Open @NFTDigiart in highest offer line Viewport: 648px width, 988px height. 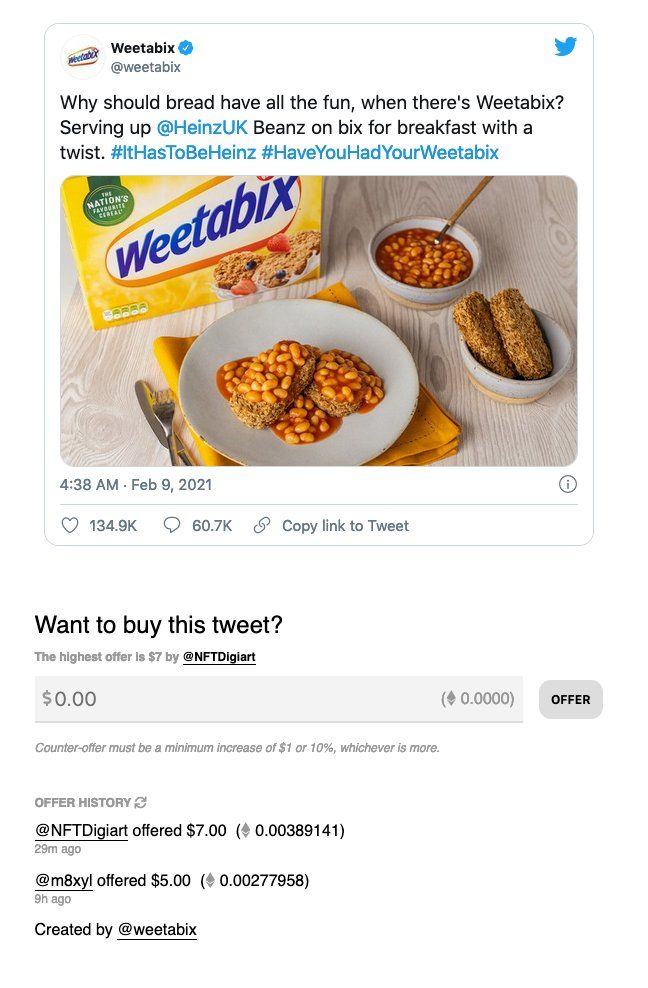[219, 657]
